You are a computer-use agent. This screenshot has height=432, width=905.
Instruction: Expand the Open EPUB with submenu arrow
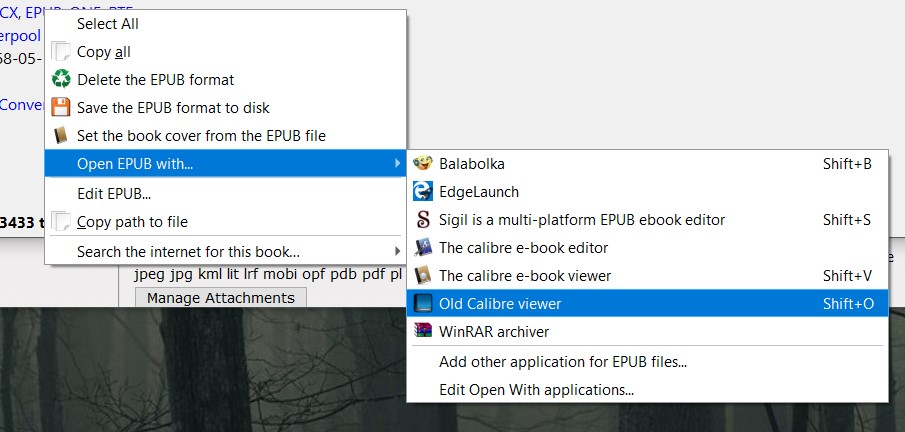pyautogui.click(x=397, y=163)
